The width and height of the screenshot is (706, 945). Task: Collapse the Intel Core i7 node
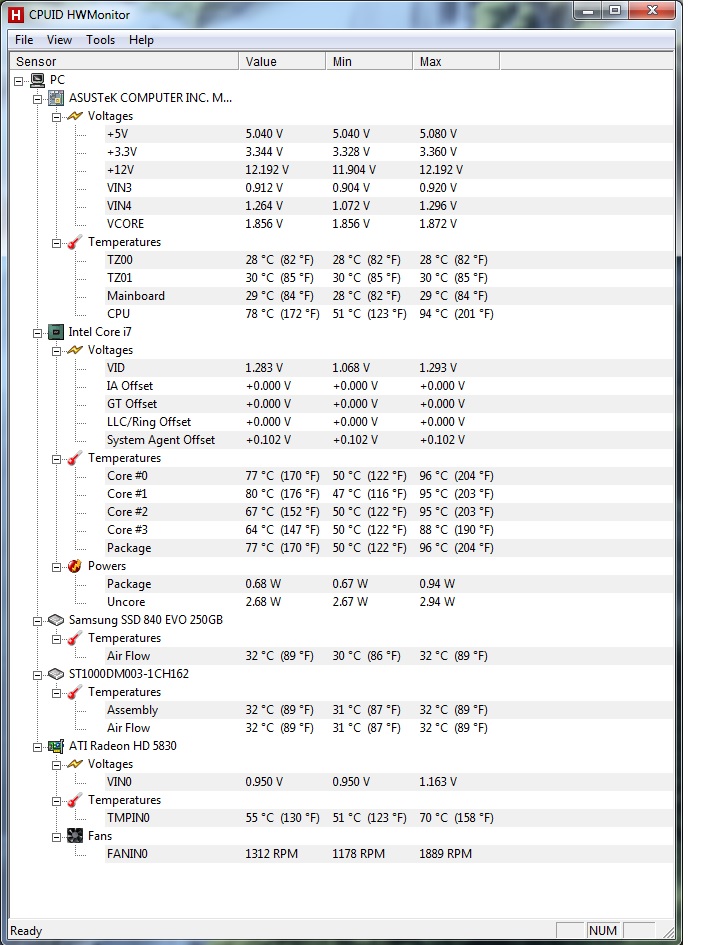[x=37, y=333]
